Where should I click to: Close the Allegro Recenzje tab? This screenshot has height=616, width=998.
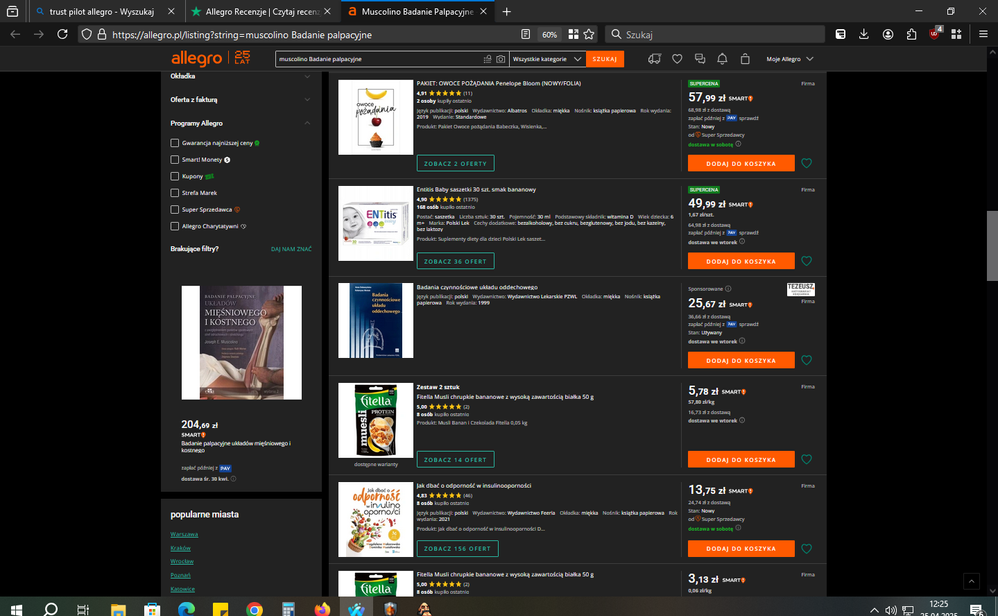327,11
